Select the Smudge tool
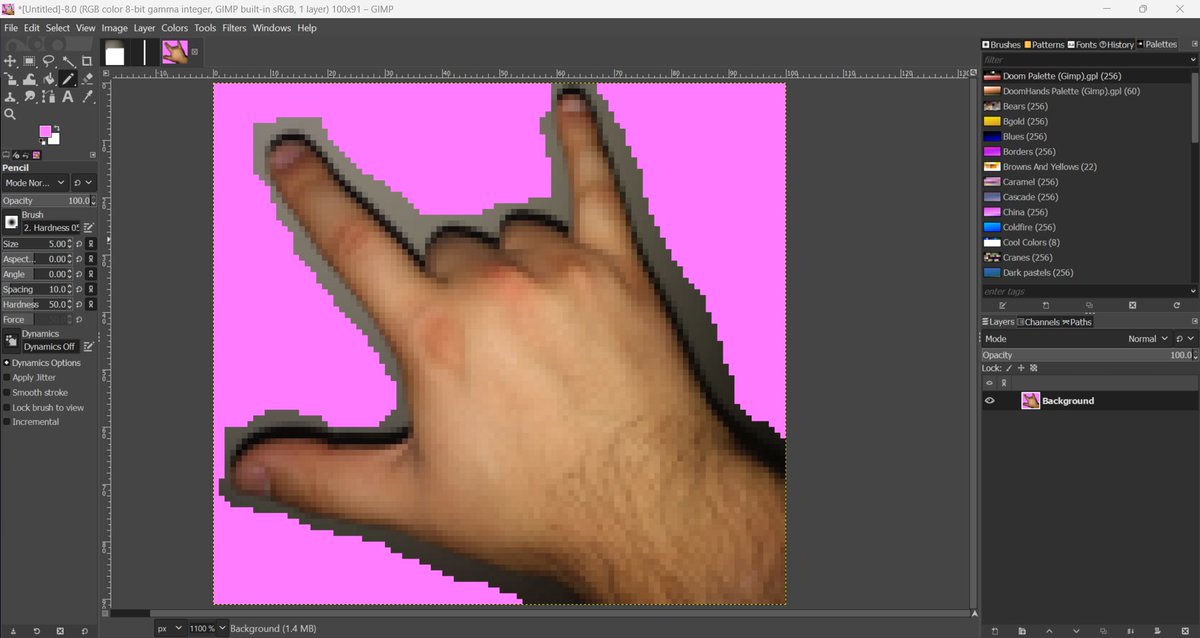1200x638 pixels. pyautogui.click(x=29, y=97)
